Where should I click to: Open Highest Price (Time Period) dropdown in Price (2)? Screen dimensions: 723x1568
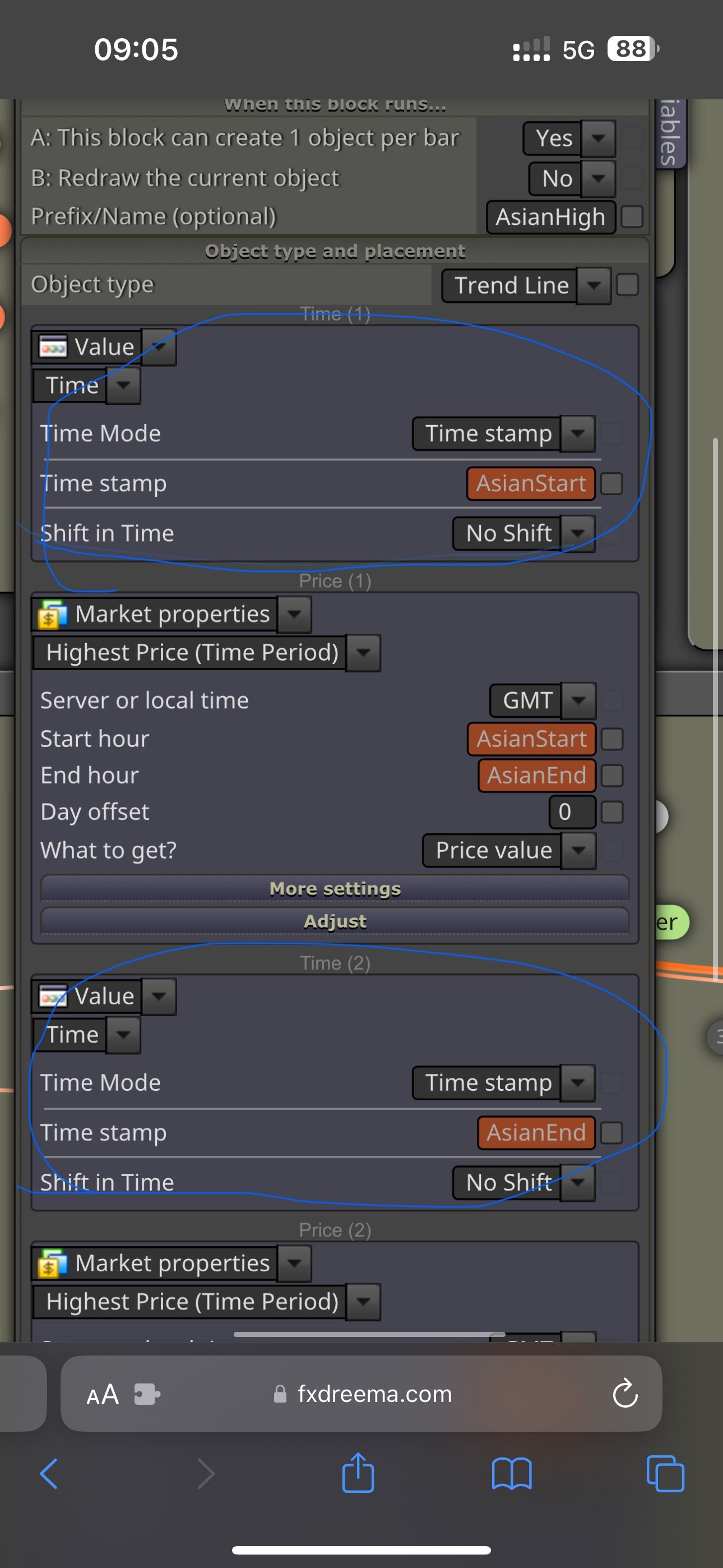point(207,1302)
